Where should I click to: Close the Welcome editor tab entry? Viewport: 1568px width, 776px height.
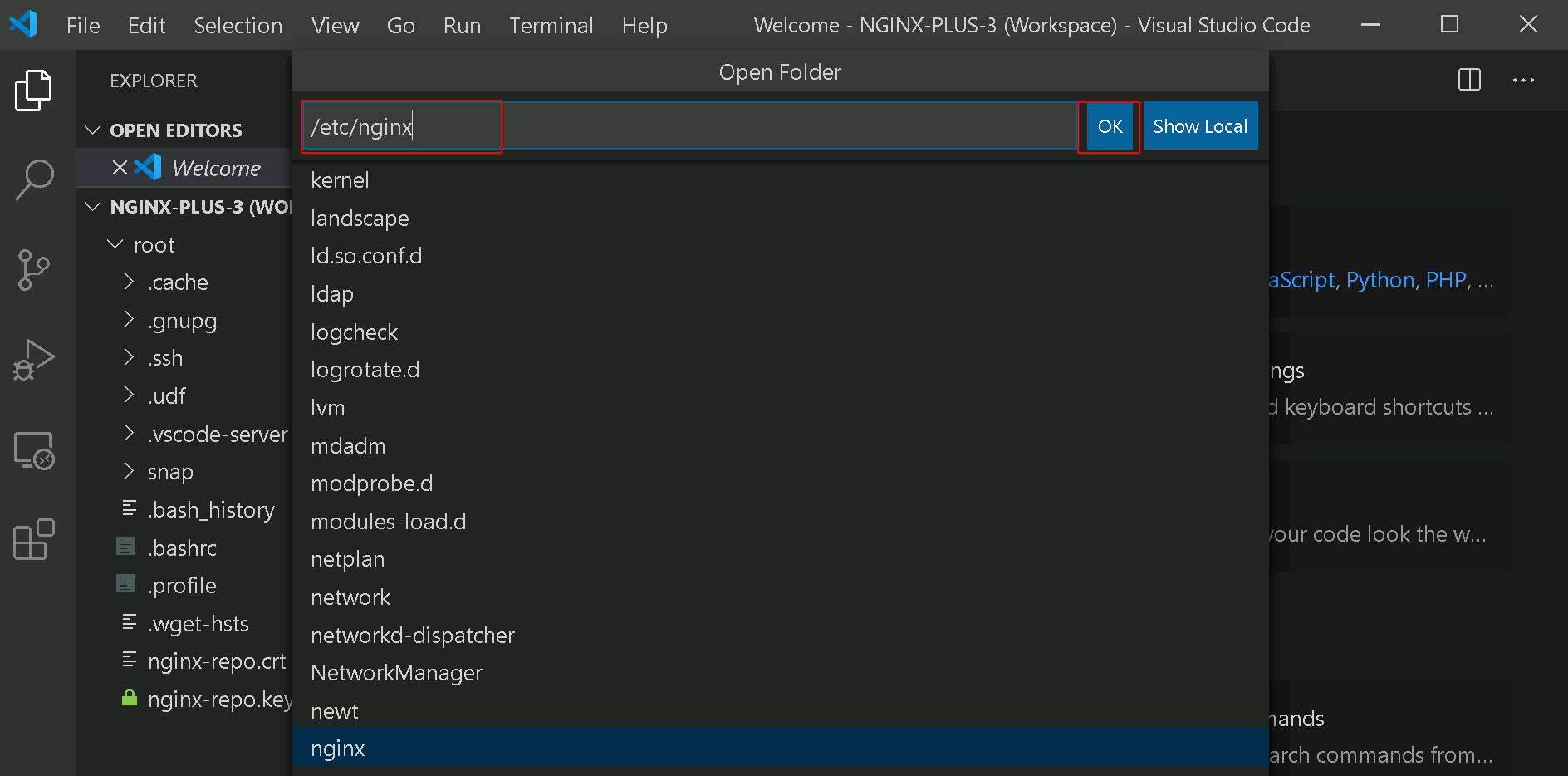click(120, 168)
